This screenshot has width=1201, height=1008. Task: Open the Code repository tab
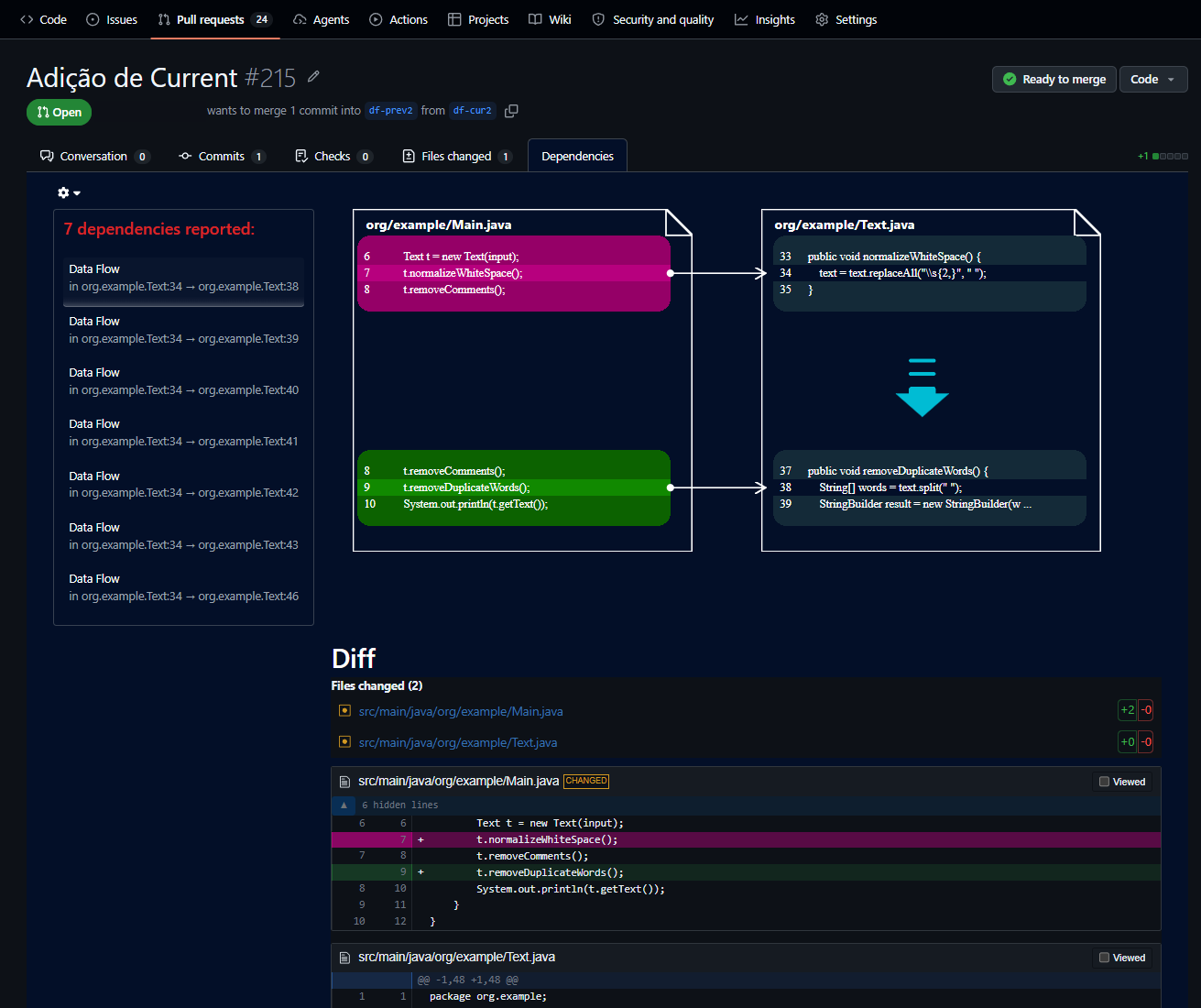pyautogui.click(x=43, y=19)
